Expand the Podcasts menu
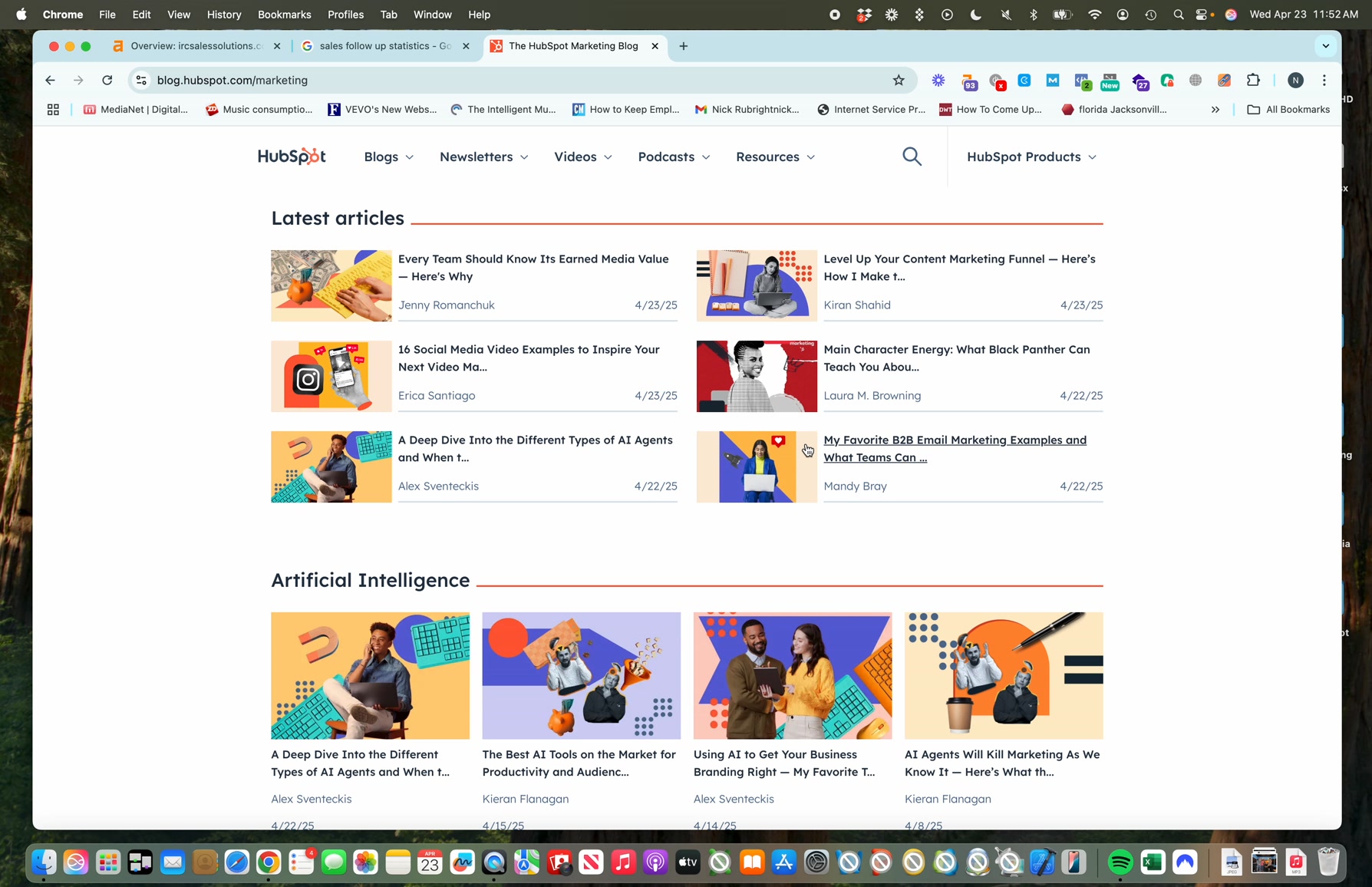The width and height of the screenshot is (1372, 887). [674, 157]
